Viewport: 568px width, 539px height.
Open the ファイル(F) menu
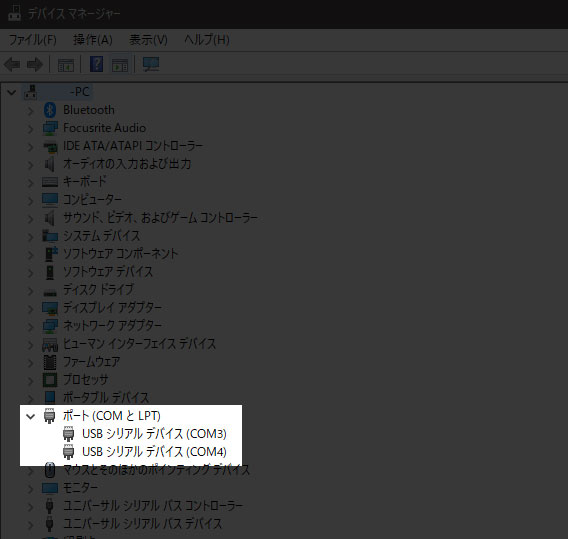pyautogui.click(x=33, y=40)
